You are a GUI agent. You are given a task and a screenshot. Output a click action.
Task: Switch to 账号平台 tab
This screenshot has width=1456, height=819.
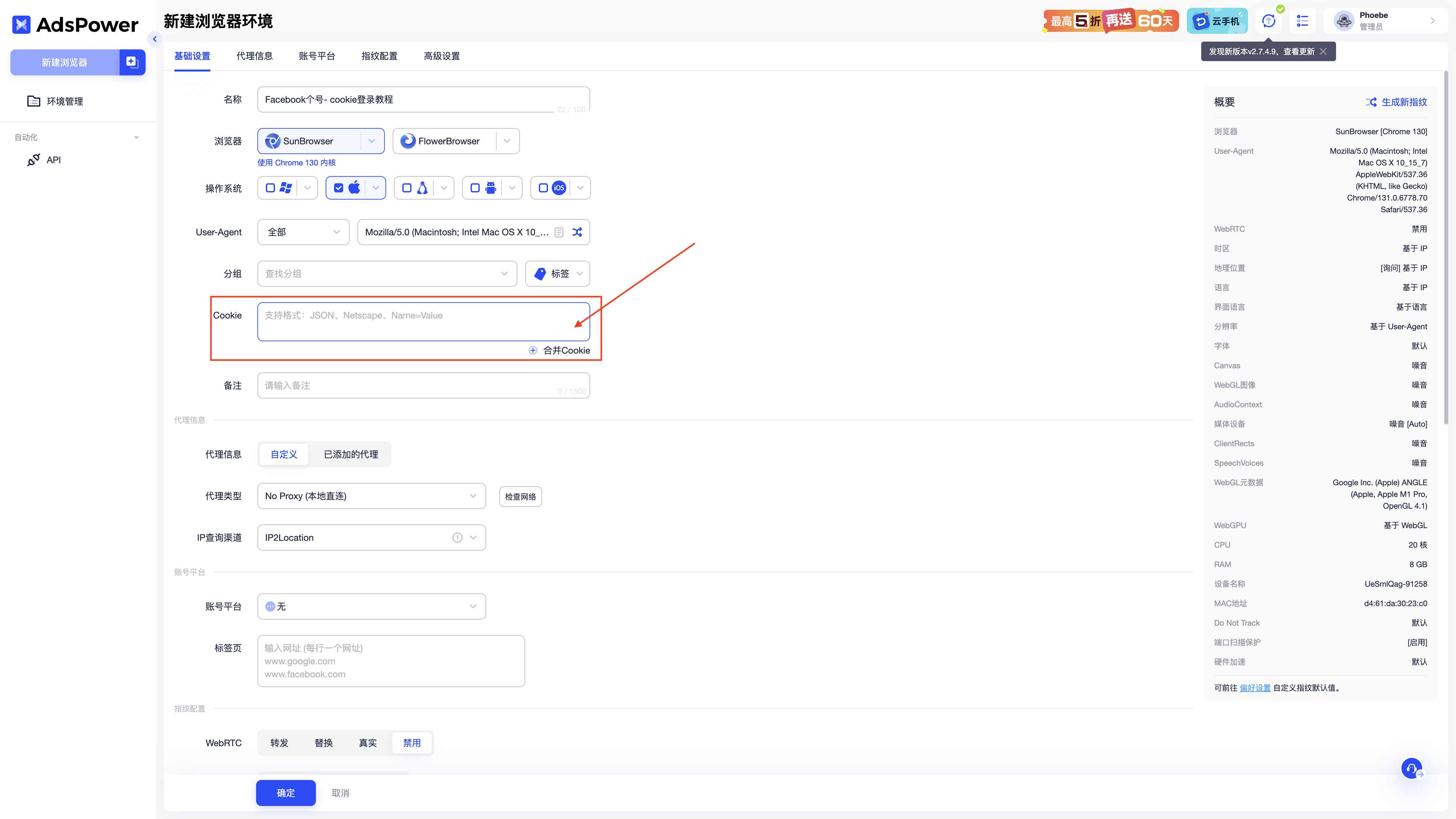click(x=317, y=56)
